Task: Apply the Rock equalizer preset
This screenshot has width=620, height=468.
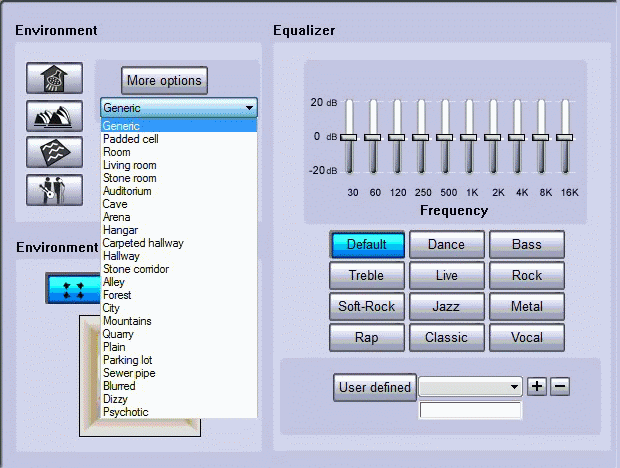Action: pyautogui.click(x=527, y=276)
